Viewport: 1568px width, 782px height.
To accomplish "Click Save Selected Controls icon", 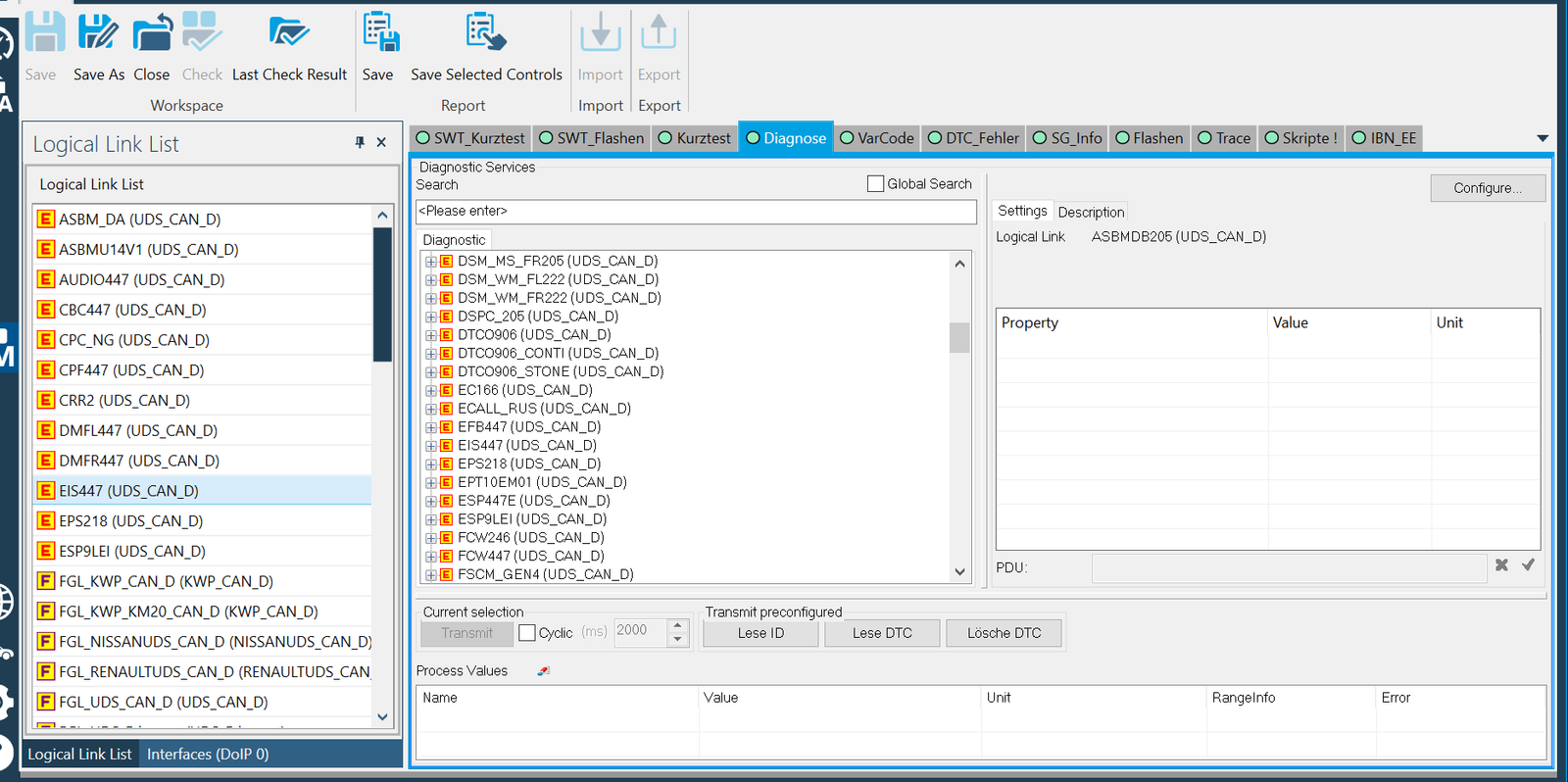I will (x=486, y=34).
